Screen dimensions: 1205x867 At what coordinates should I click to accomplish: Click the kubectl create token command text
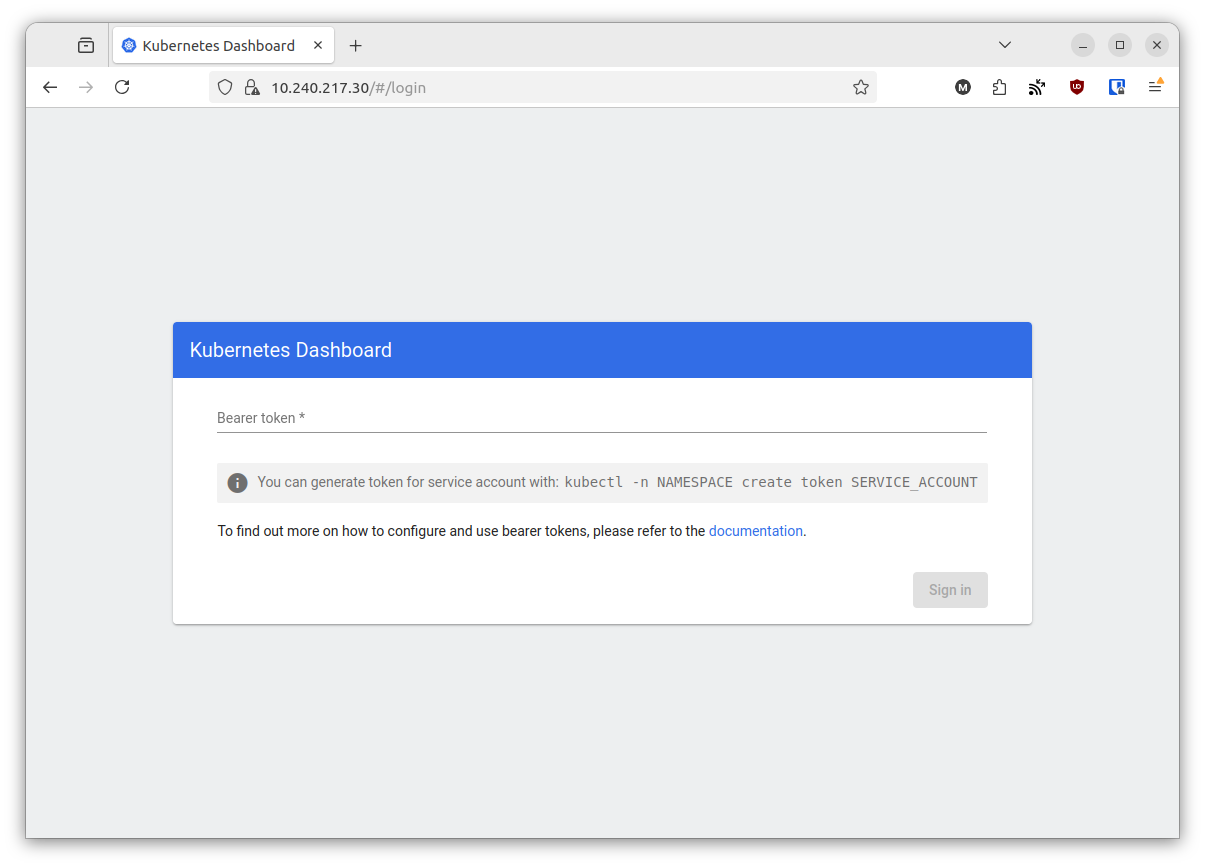tap(771, 482)
